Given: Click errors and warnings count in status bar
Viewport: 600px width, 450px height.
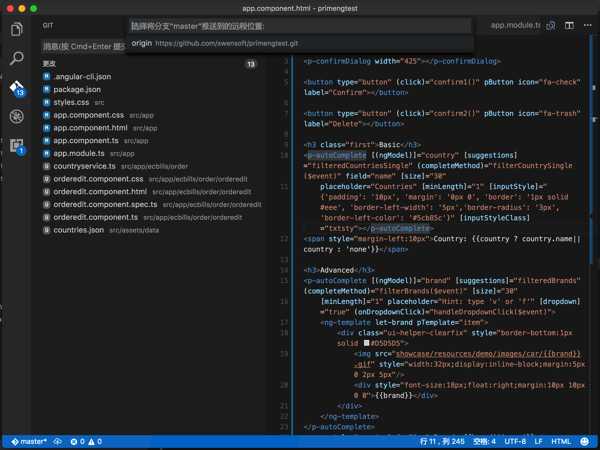Looking at the screenshot, I should (86, 442).
